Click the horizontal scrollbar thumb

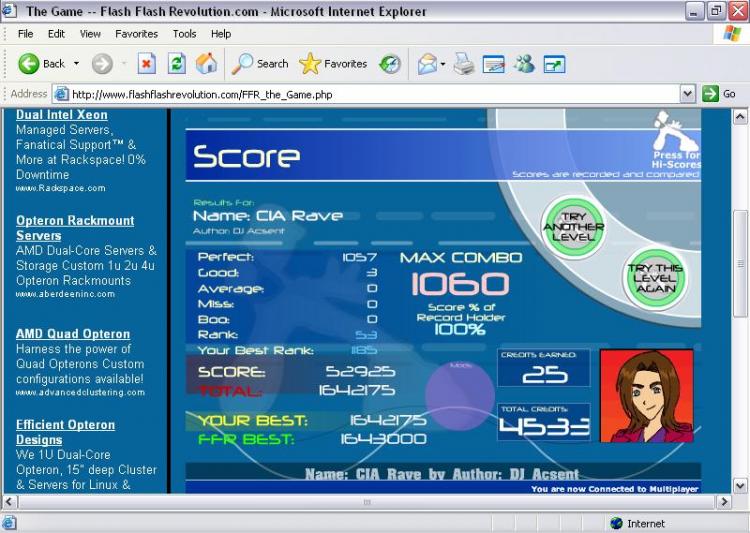[x=367, y=502]
